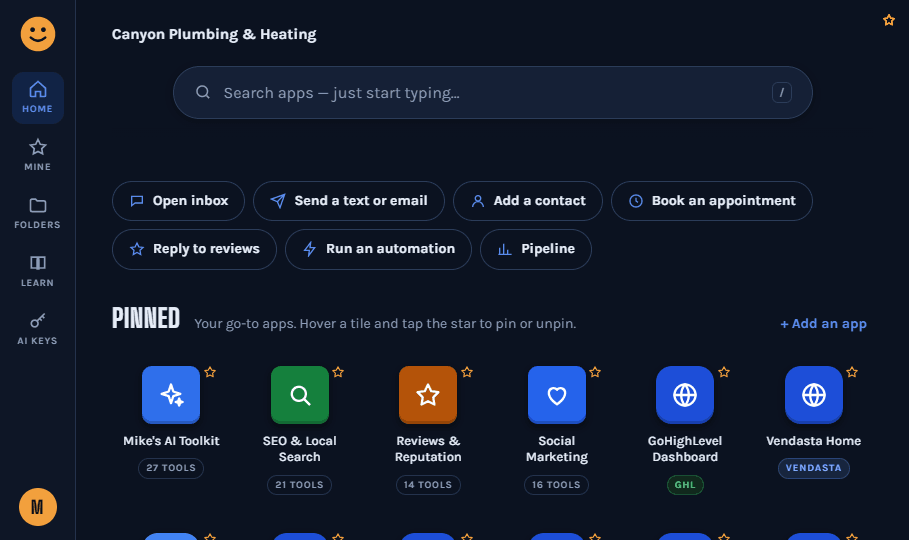Click the 14 TOOLS badge

[428, 485]
